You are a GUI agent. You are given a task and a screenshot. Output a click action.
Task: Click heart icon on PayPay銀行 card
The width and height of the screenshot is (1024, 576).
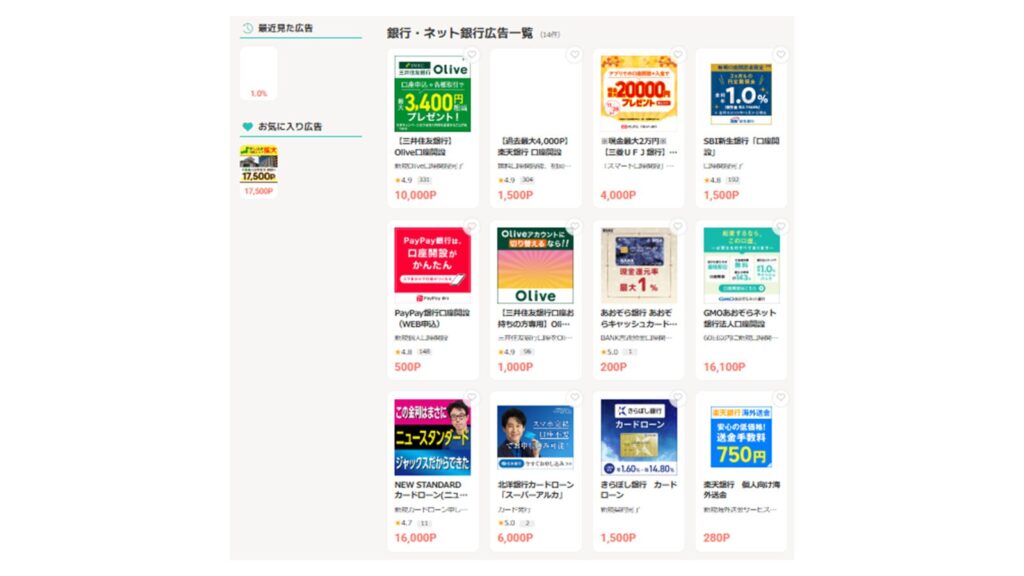472,227
